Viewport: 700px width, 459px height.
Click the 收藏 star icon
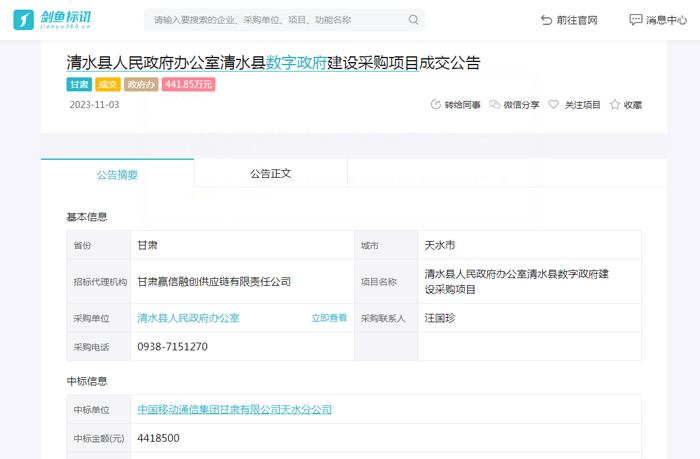pos(615,104)
